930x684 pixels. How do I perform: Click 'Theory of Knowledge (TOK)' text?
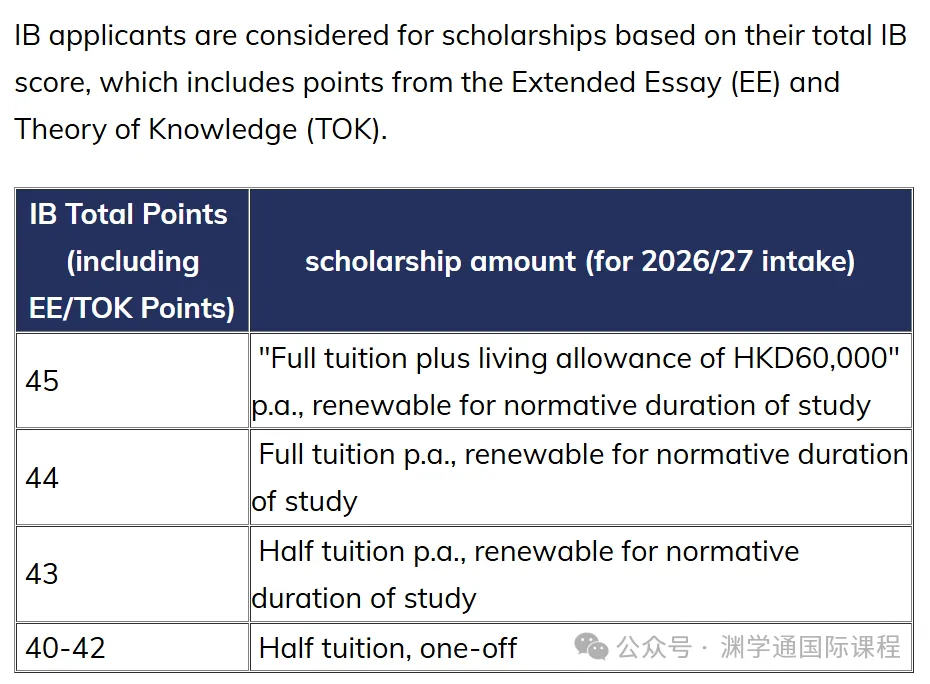tap(200, 129)
